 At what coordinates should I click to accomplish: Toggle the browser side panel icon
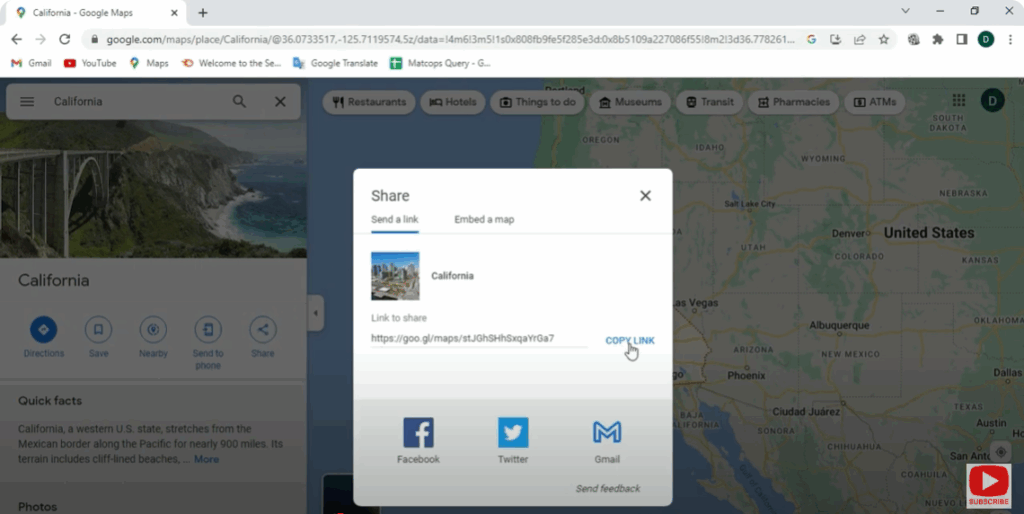click(x=962, y=39)
